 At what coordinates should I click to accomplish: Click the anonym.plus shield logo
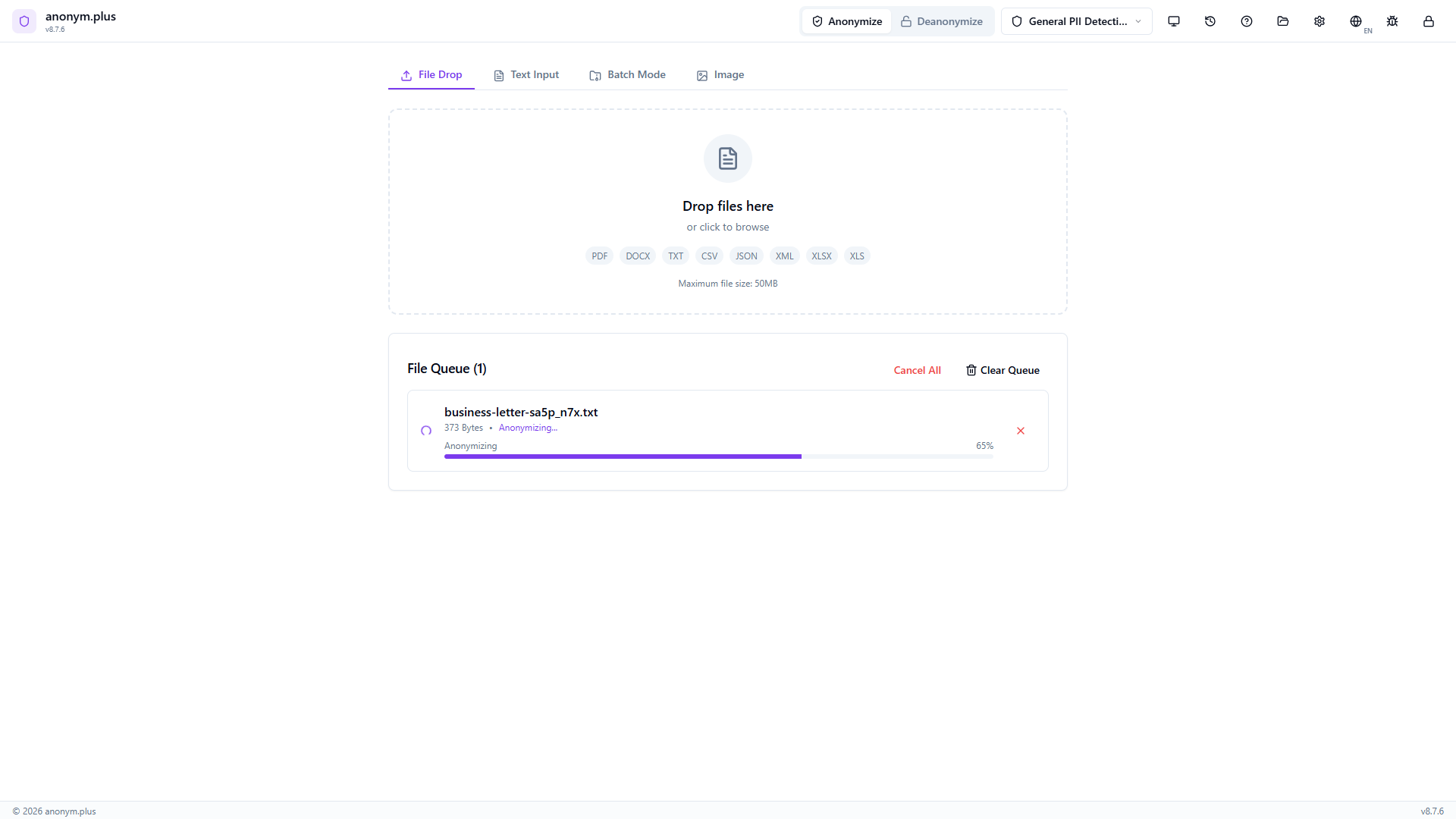click(24, 21)
